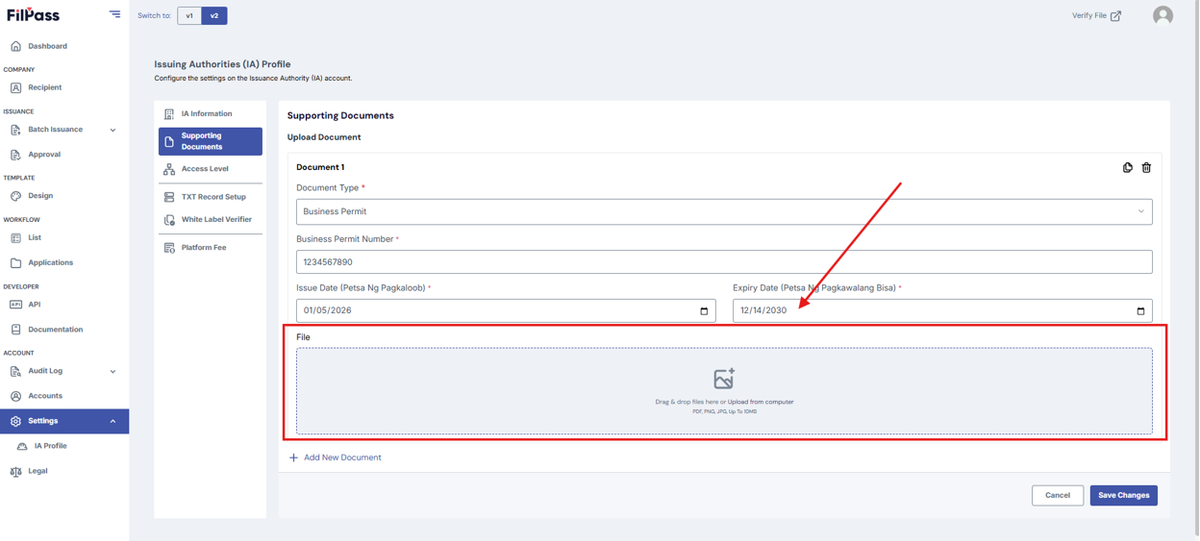Delete Document 1 with trash icon
This screenshot has height=541, width=1200.
coord(1147,167)
